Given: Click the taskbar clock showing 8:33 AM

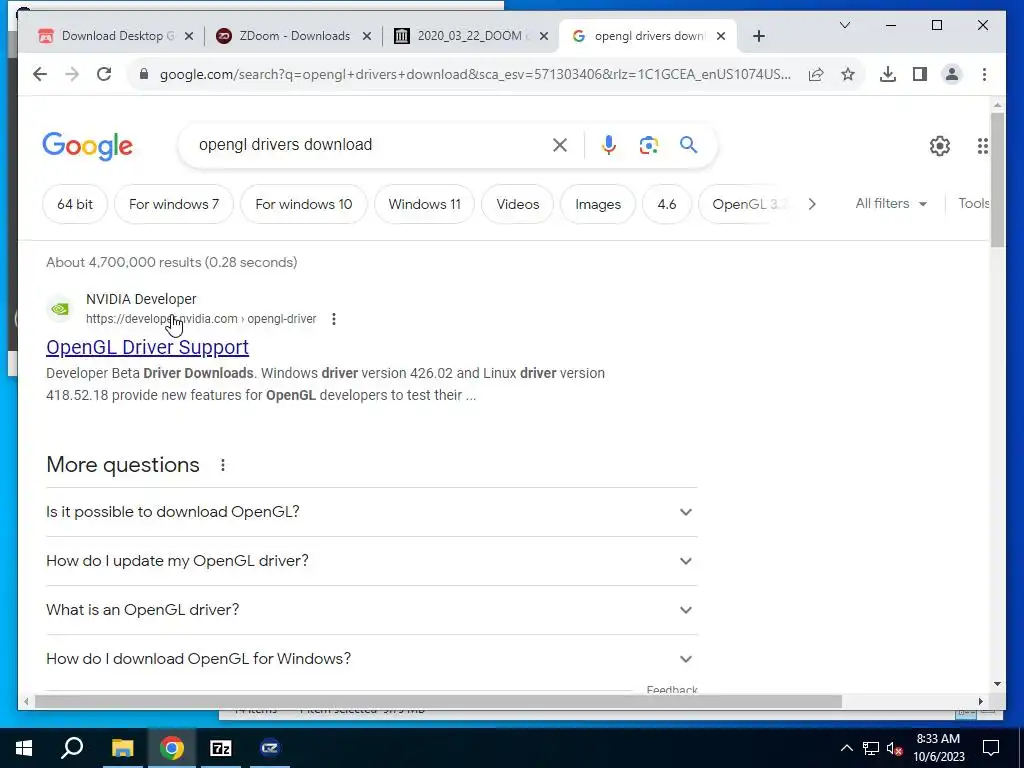Looking at the screenshot, I should [938, 748].
